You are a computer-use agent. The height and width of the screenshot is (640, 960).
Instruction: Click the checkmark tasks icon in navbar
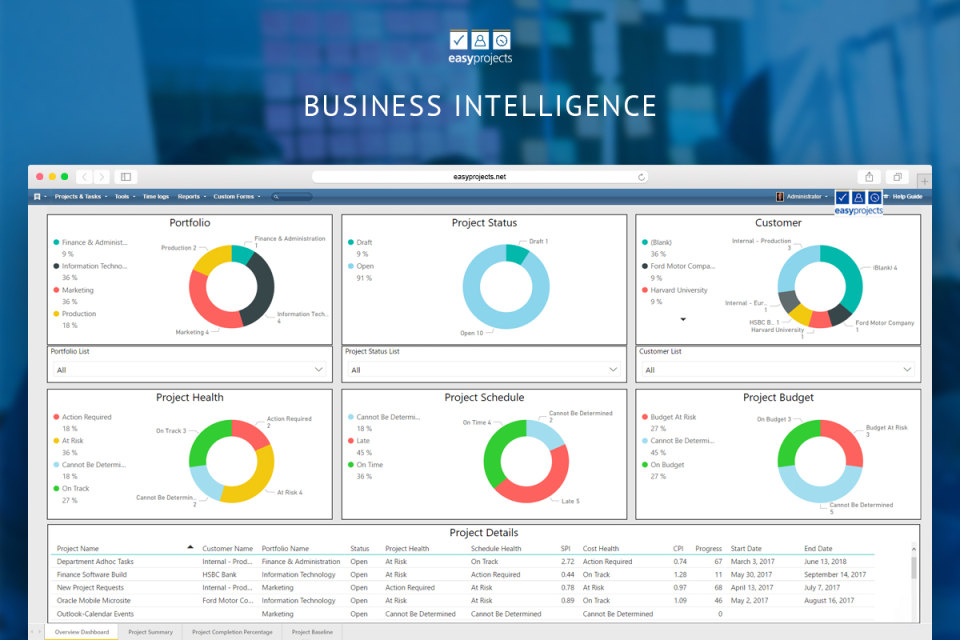(842, 197)
